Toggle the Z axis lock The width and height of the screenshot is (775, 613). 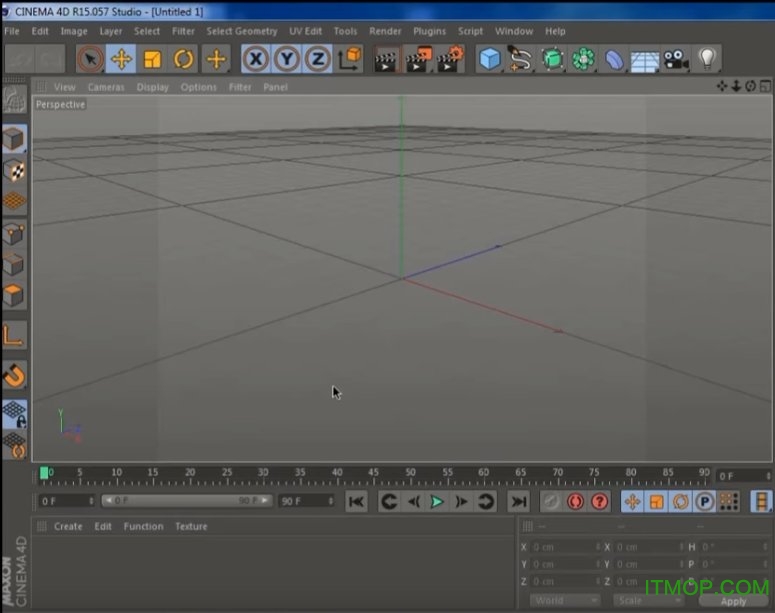[318, 59]
